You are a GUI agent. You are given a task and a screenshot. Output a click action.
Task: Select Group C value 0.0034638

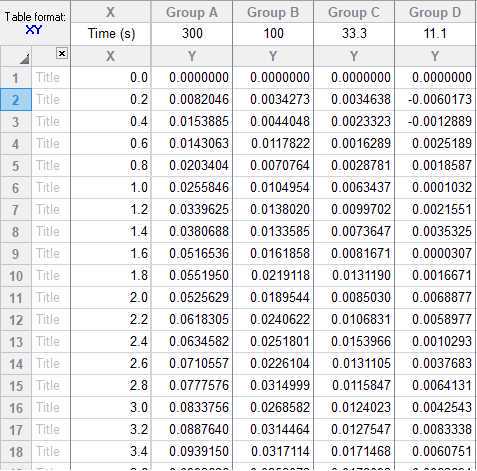354,100
